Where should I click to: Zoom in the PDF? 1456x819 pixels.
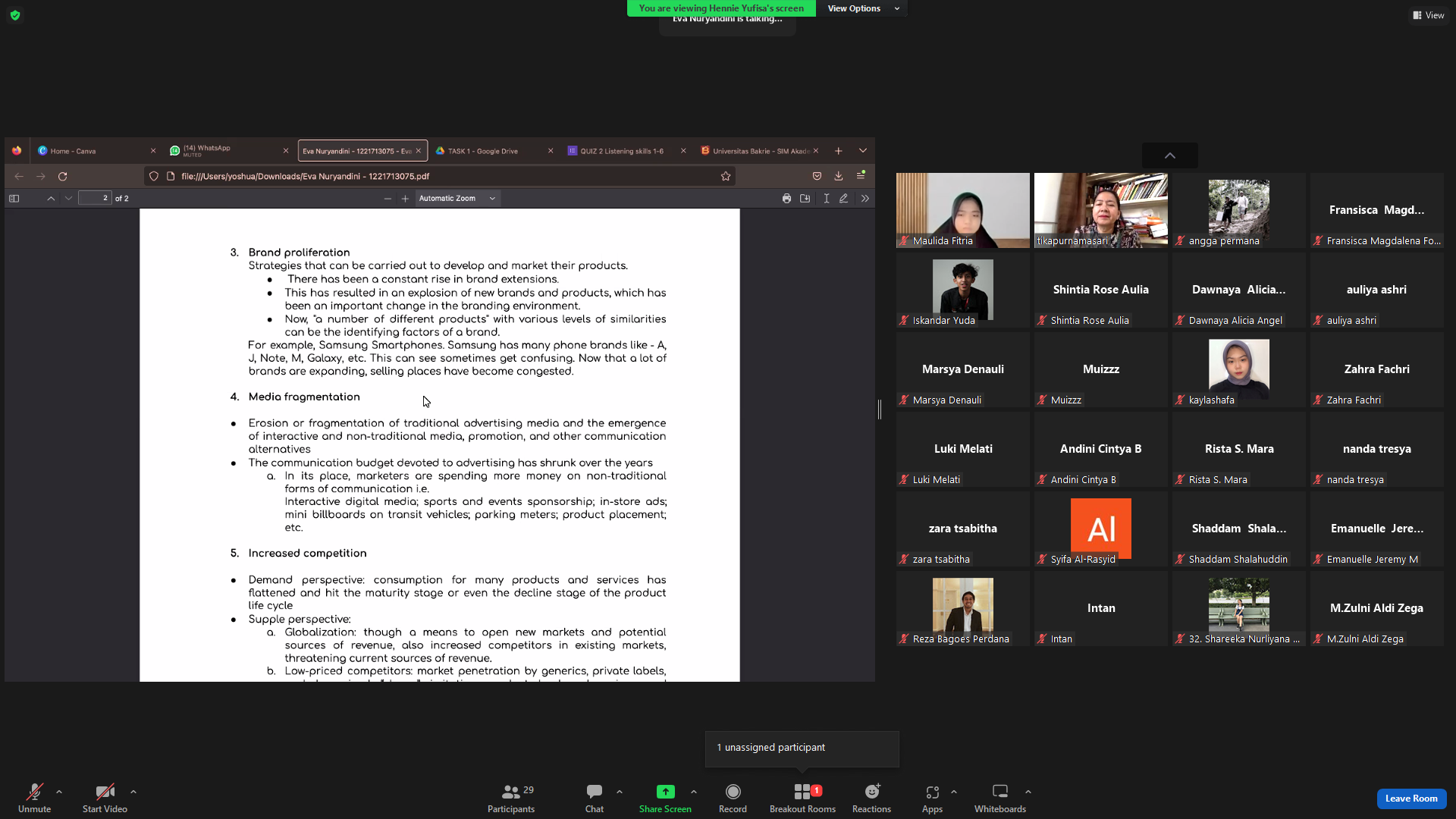tap(405, 199)
